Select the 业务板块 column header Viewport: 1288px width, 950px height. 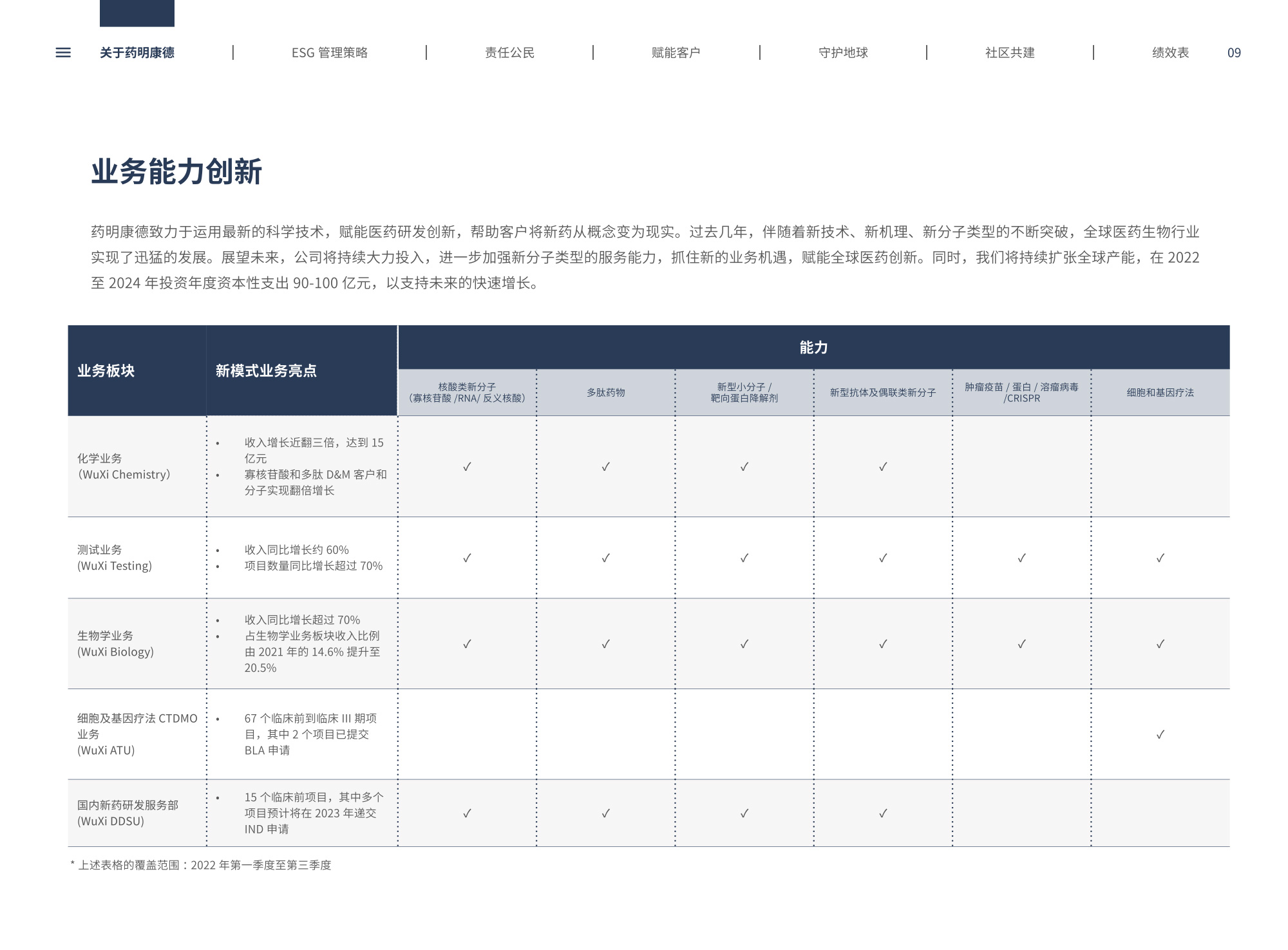[x=106, y=371]
